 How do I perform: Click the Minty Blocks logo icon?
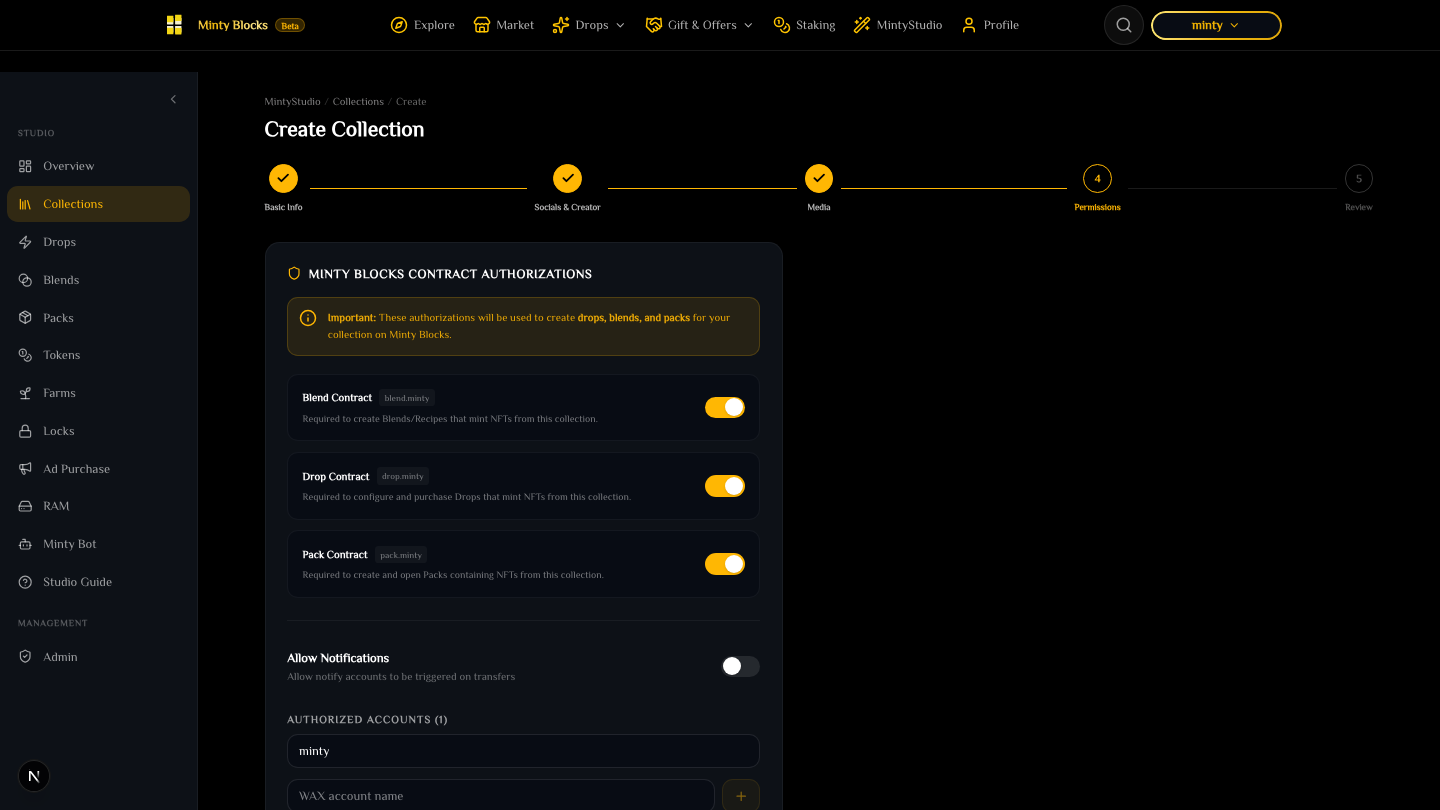pos(175,25)
